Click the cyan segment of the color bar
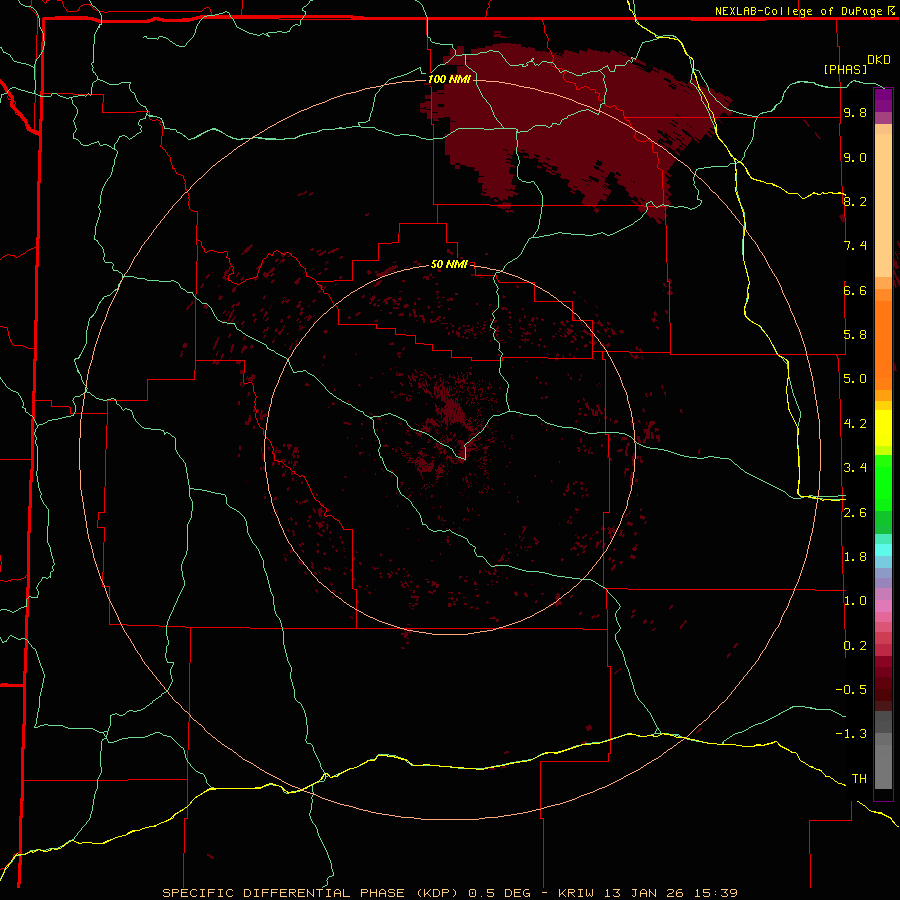Image resolution: width=900 pixels, height=900 pixels. click(x=883, y=550)
